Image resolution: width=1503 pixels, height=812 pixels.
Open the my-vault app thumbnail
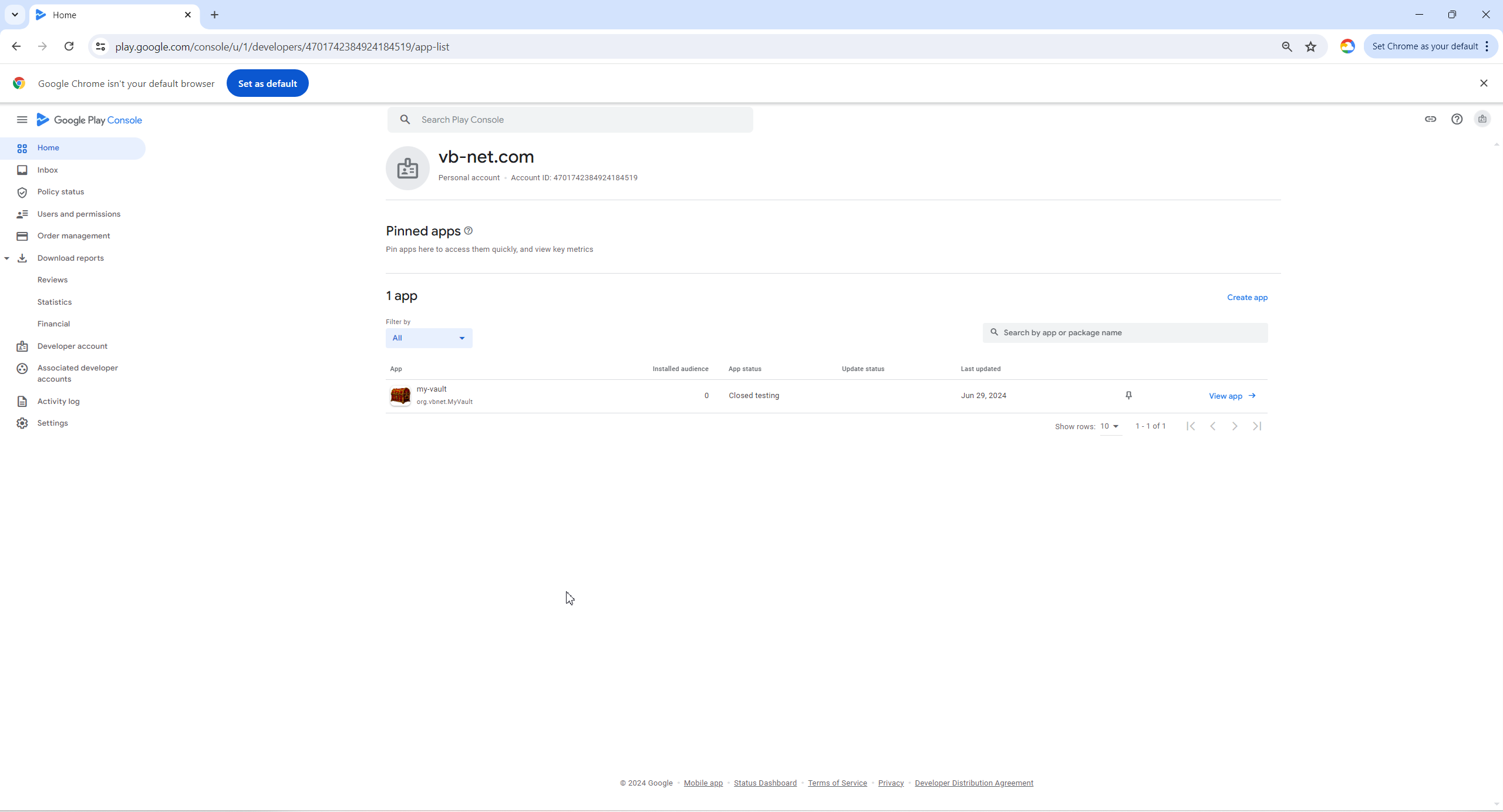(x=400, y=396)
